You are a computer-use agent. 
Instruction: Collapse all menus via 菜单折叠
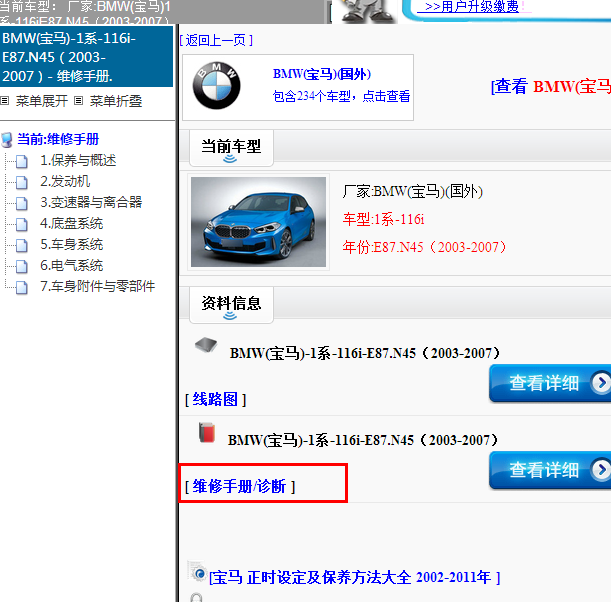click(x=116, y=101)
